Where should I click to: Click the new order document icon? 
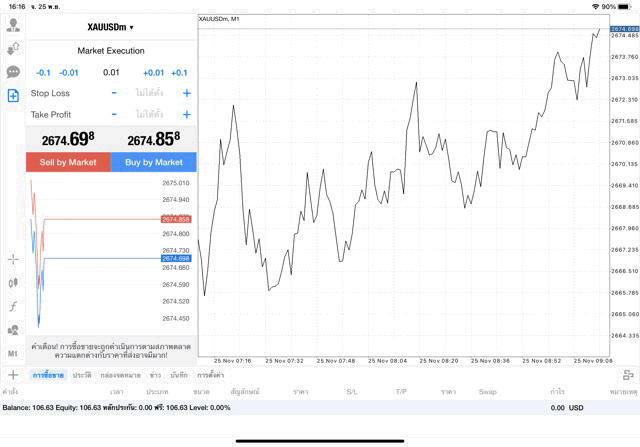pyautogui.click(x=13, y=95)
